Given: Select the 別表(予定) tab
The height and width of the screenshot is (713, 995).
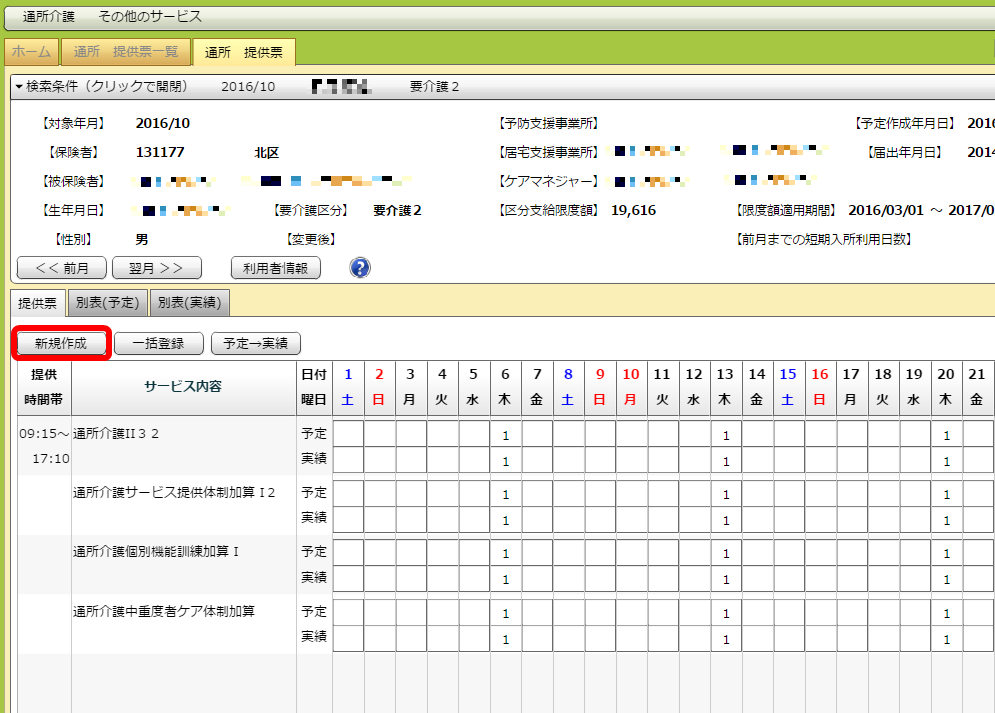Looking at the screenshot, I should tap(108, 302).
